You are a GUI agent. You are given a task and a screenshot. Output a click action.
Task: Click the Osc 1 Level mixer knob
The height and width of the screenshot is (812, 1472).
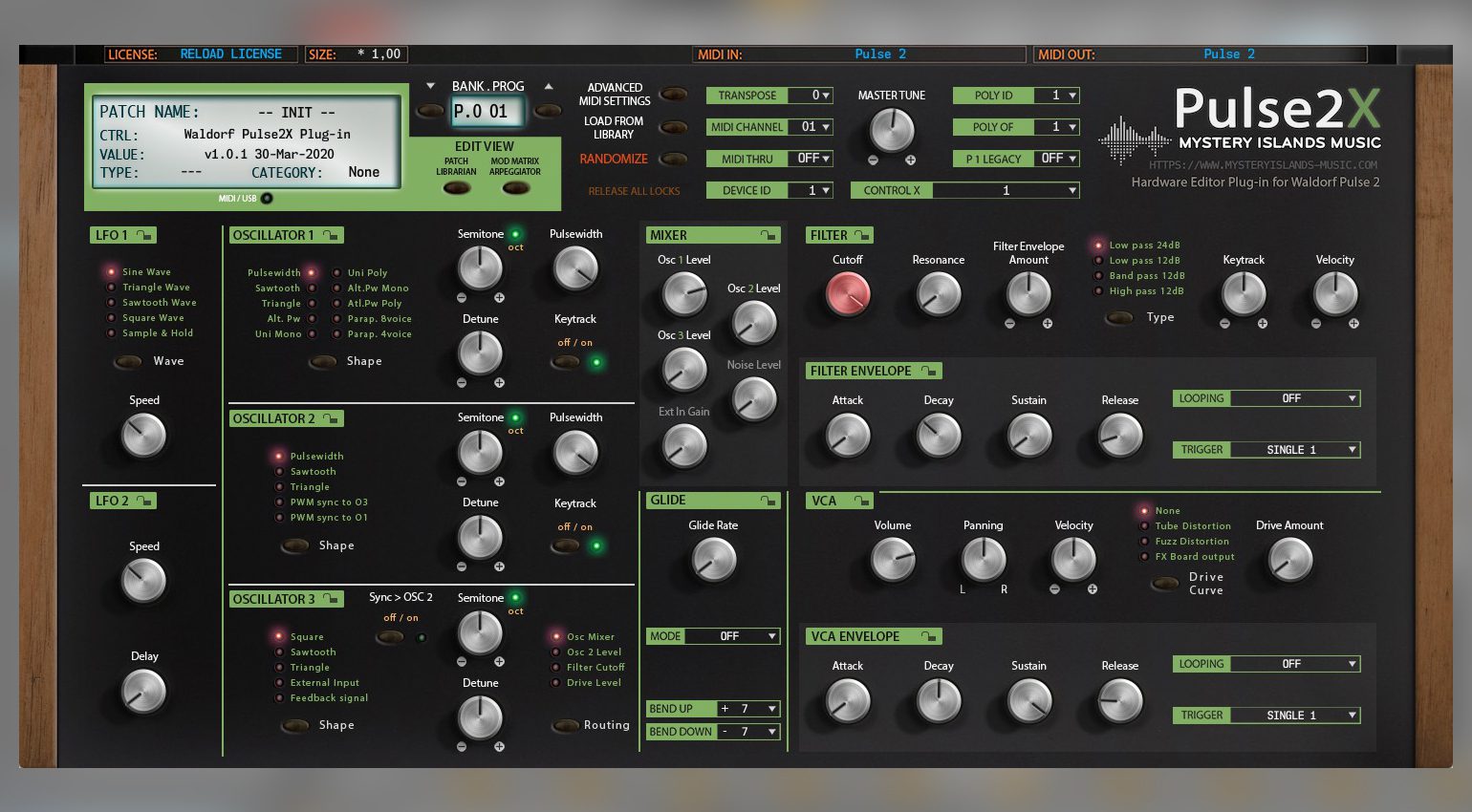click(684, 294)
